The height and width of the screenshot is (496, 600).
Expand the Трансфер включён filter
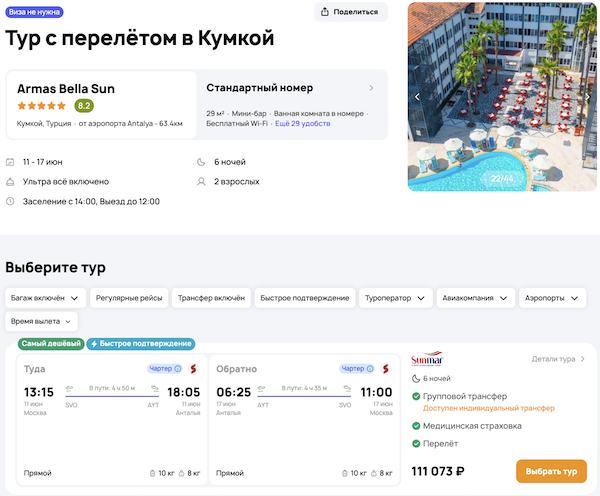(211, 298)
